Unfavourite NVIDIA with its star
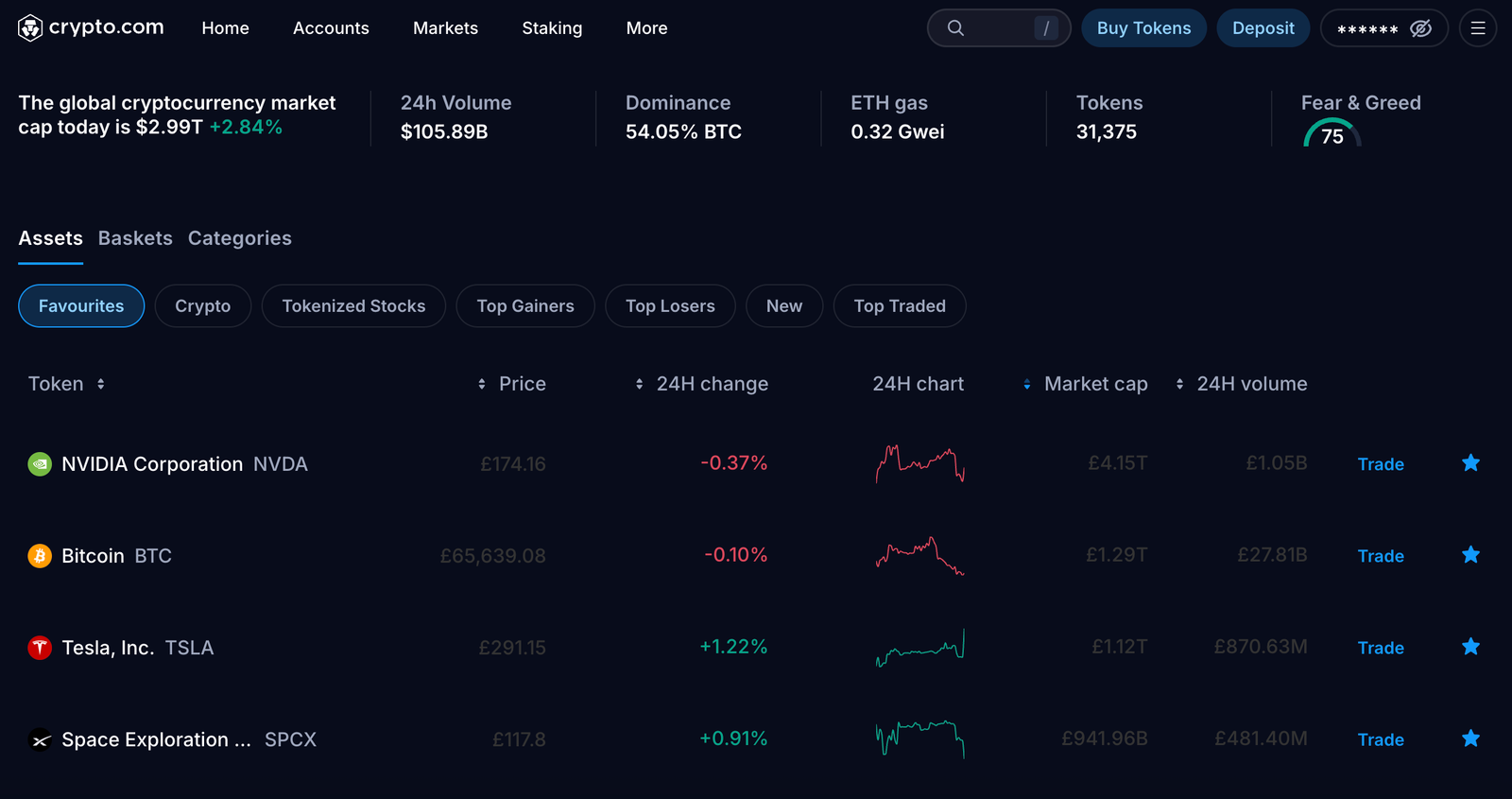Image resolution: width=1512 pixels, height=799 pixels. [x=1470, y=463]
